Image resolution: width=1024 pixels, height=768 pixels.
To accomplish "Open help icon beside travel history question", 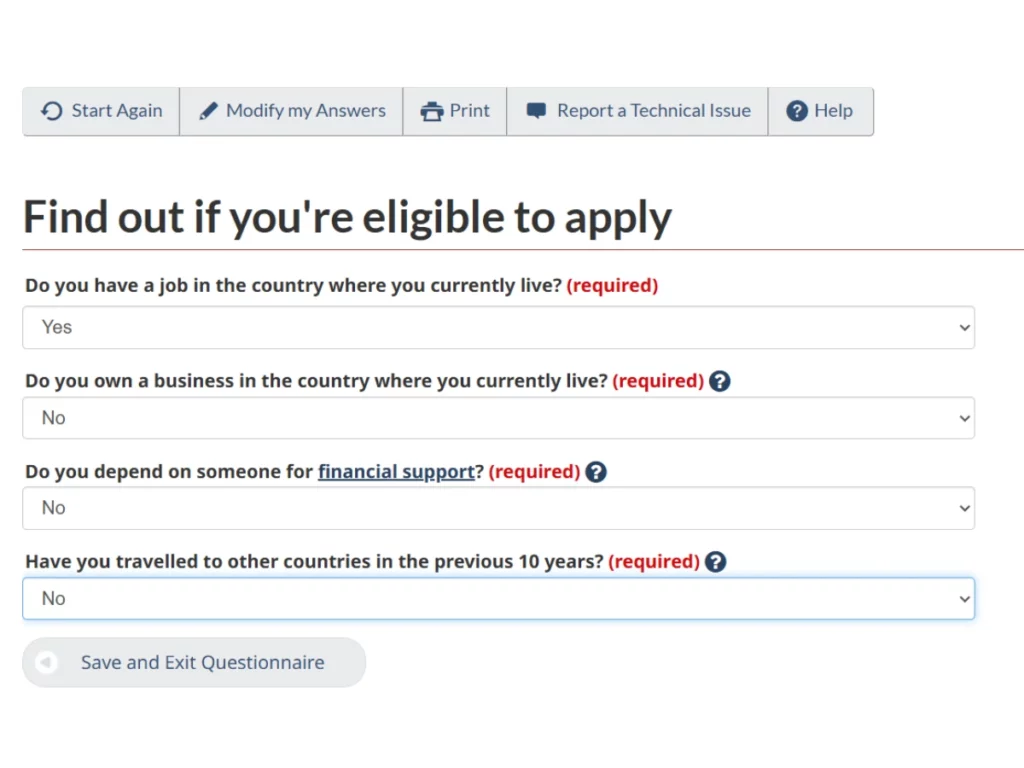I will point(715,562).
